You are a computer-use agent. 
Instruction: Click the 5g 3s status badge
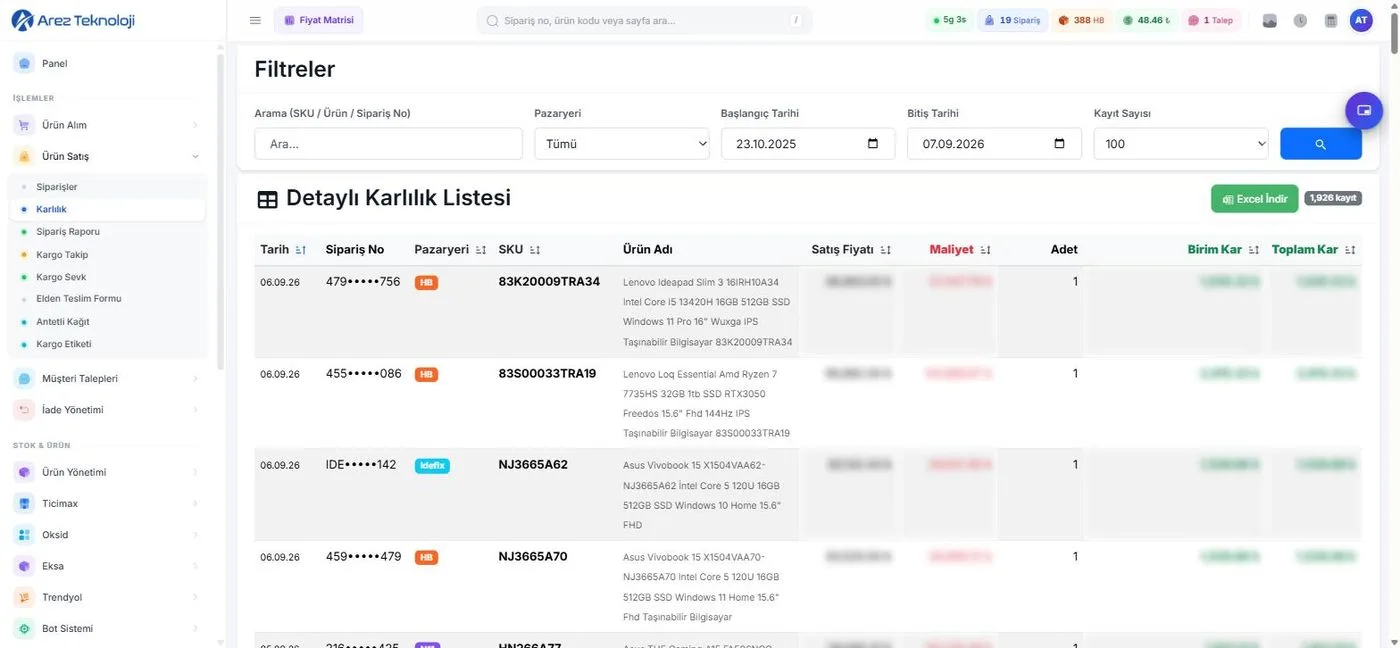pyautogui.click(x=949, y=20)
